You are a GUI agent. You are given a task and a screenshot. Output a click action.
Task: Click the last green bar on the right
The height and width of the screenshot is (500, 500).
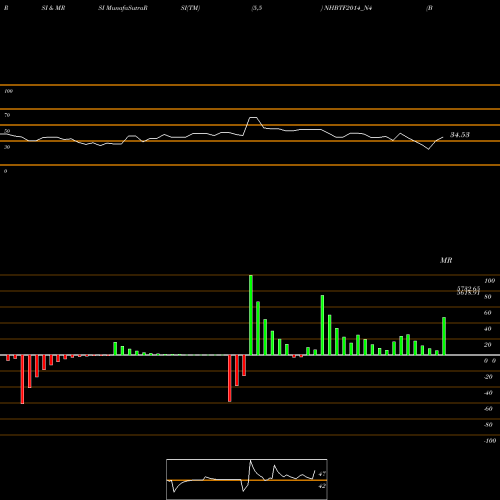tap(444, 336)
